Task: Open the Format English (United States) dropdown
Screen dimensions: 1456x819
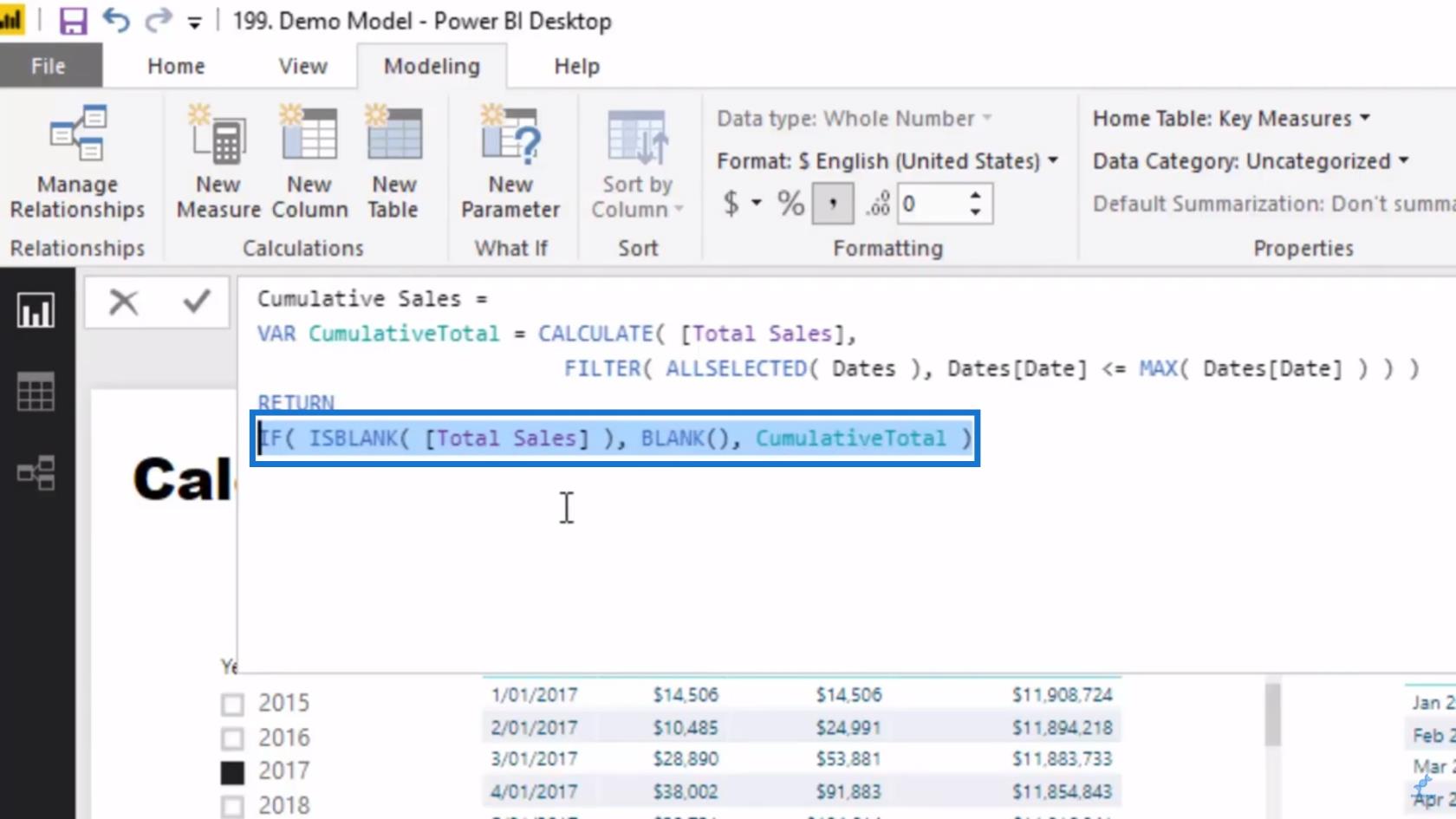Action: point(887,161)
